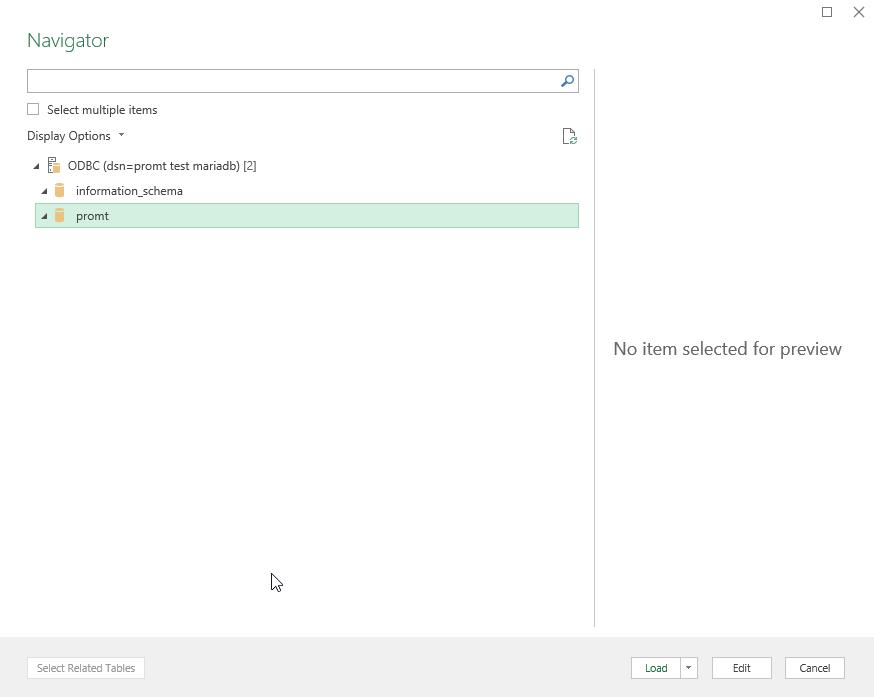The width and height of the screenshot is (874, 697).
Task: Click the search magnifier icon
Action: pos(567,81)
